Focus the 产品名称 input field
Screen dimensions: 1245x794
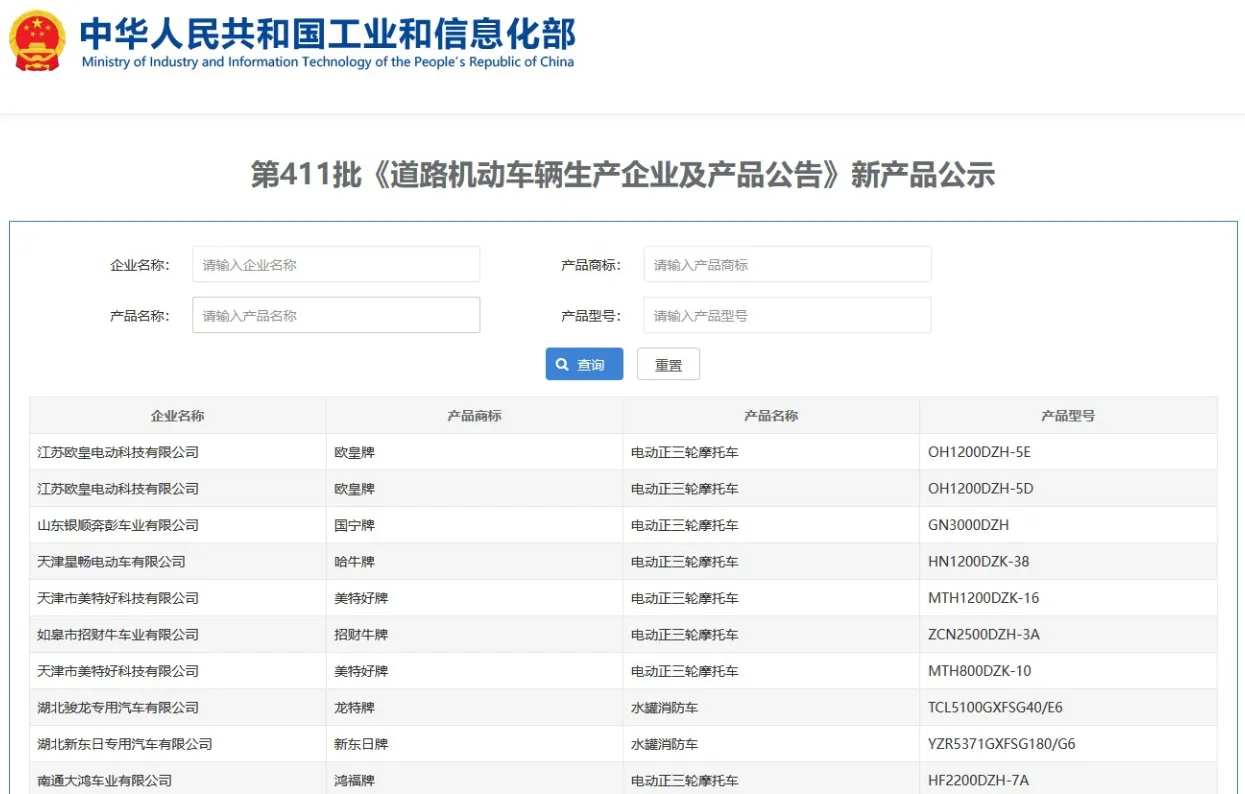click(x=336, y=315)
